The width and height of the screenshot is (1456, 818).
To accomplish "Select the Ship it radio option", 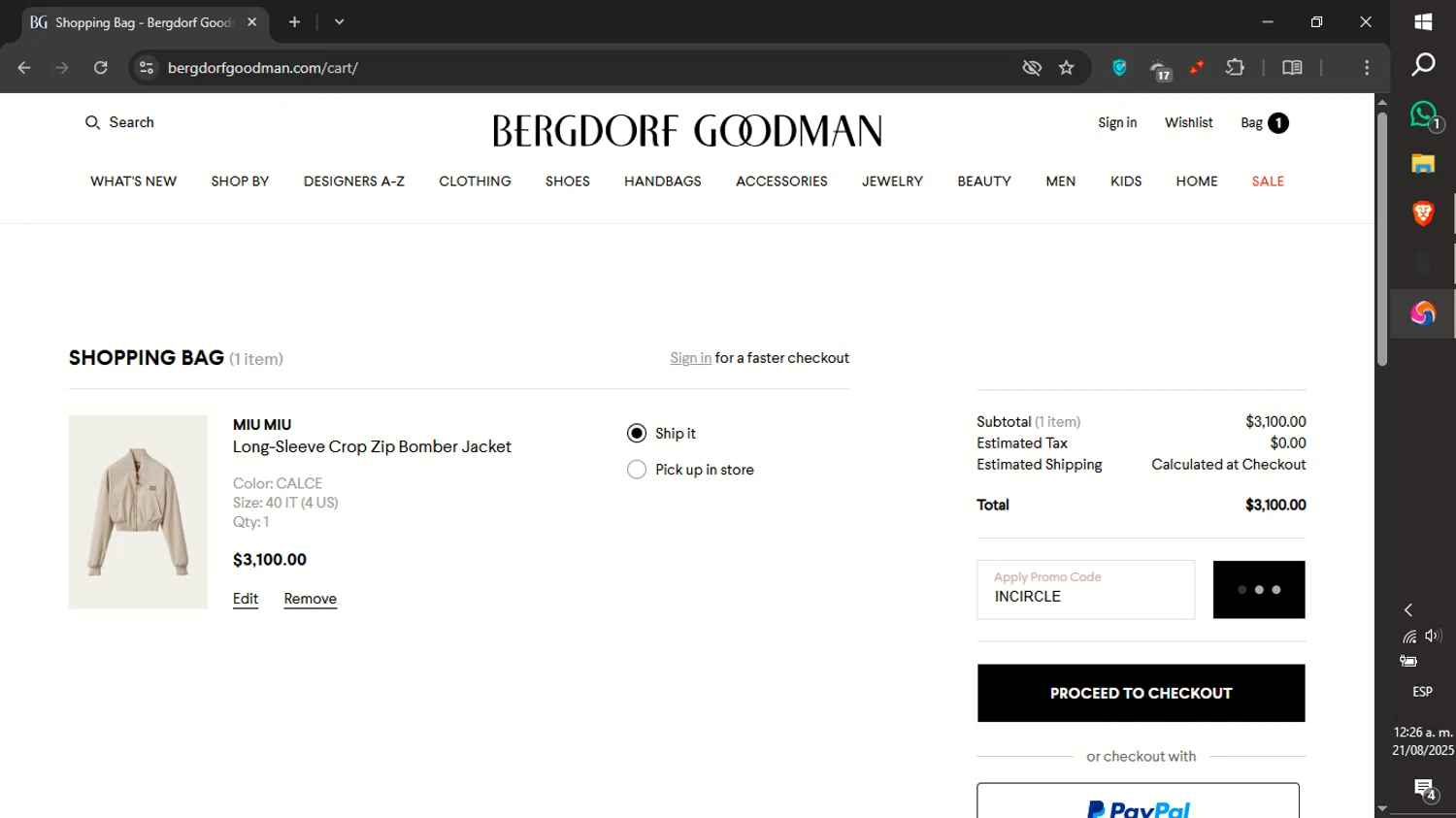I will (x=637, y=433).
